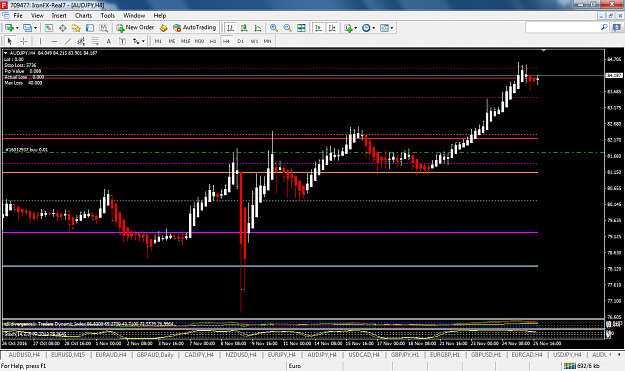The height and width of the screenshot is (371, 625).
Task: Open the Charts menu
Action: point(83,16)
